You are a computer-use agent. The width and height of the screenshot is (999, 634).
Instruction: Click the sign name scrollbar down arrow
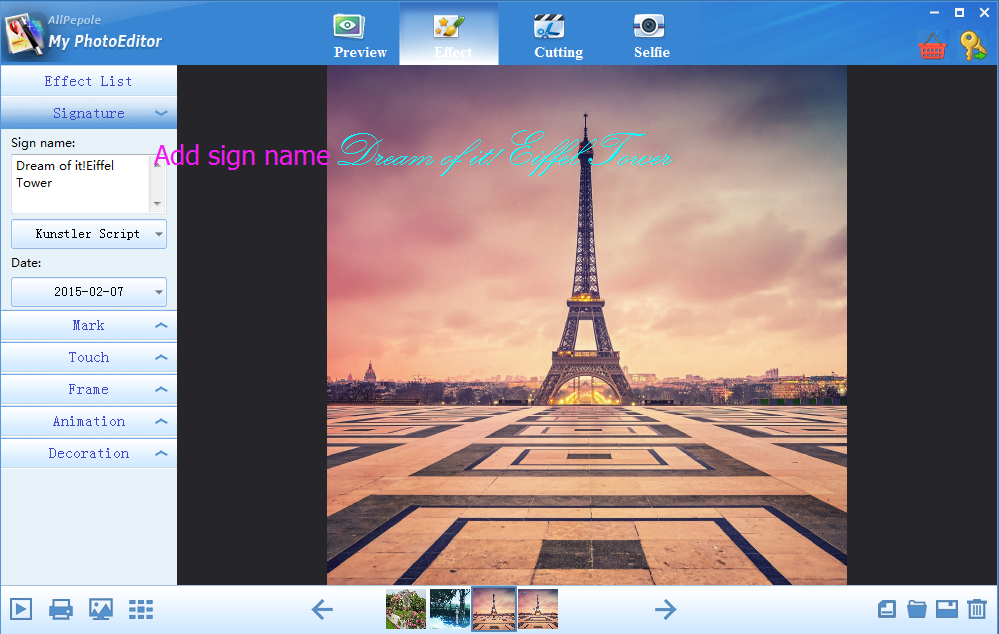pyautogui.click(x=157, y=204)
